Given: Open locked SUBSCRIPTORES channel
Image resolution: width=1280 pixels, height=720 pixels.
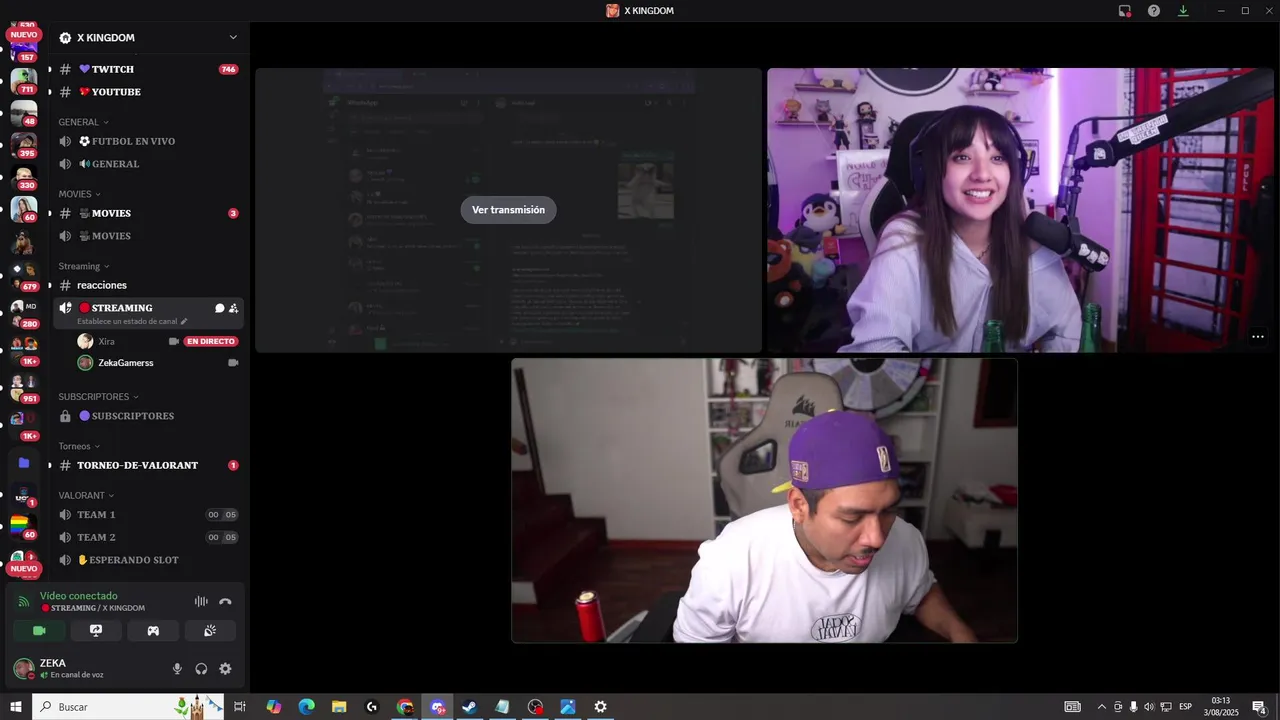Looking at the screenshot, I should [148, 416].
